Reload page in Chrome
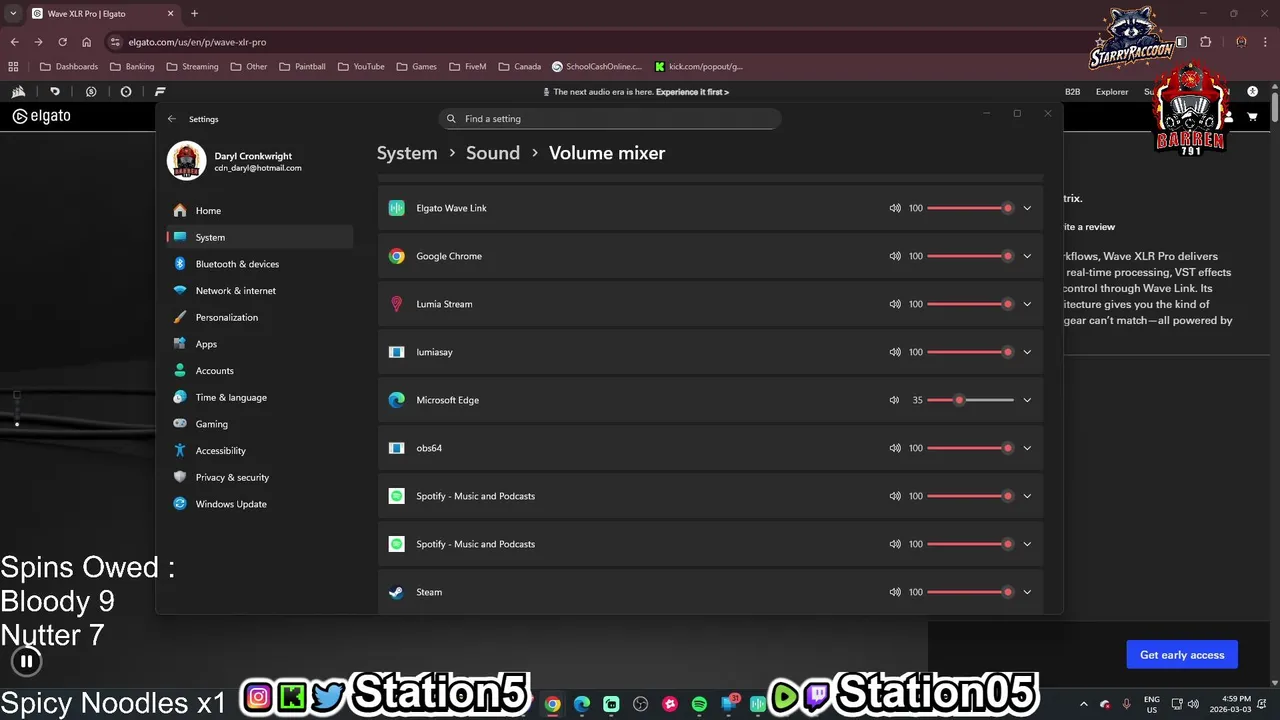This screenshot has width=1280, height=720. pos(62,42)
